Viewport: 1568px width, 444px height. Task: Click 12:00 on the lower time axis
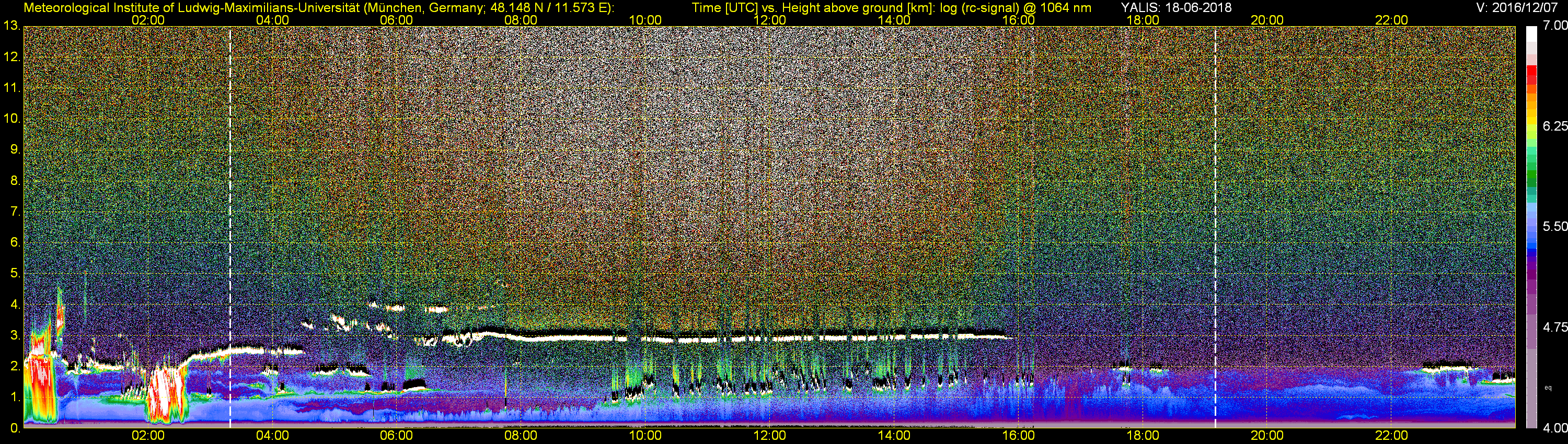pyautogui.click(x=769, y=436)
